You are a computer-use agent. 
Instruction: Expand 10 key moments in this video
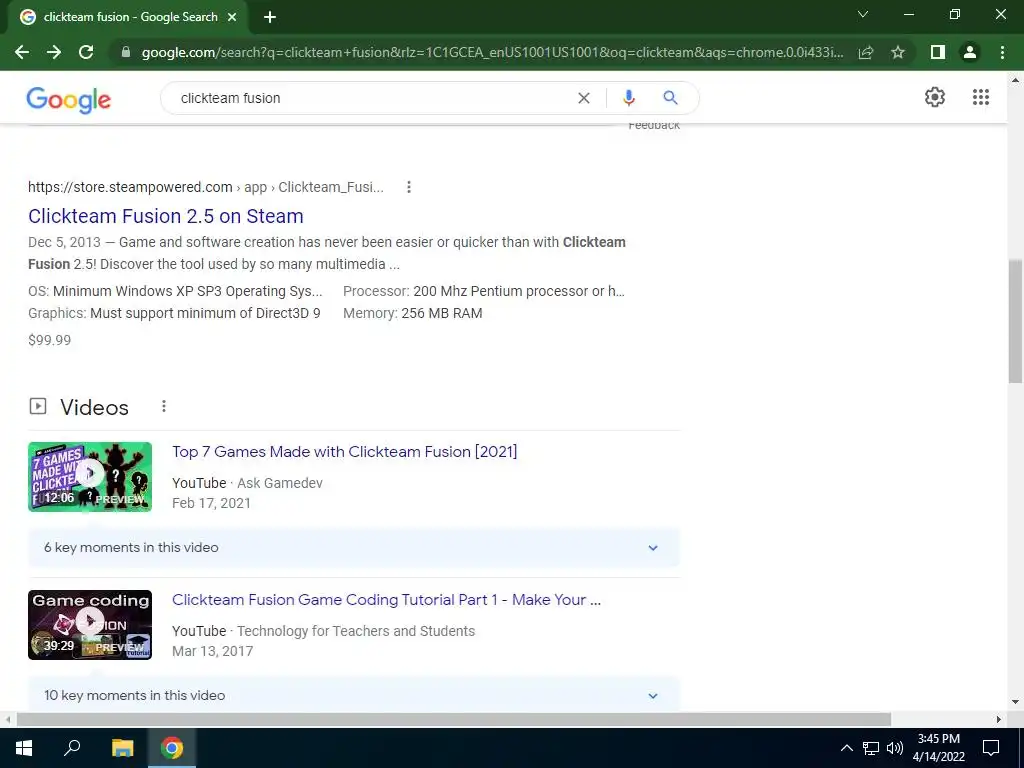354,695
